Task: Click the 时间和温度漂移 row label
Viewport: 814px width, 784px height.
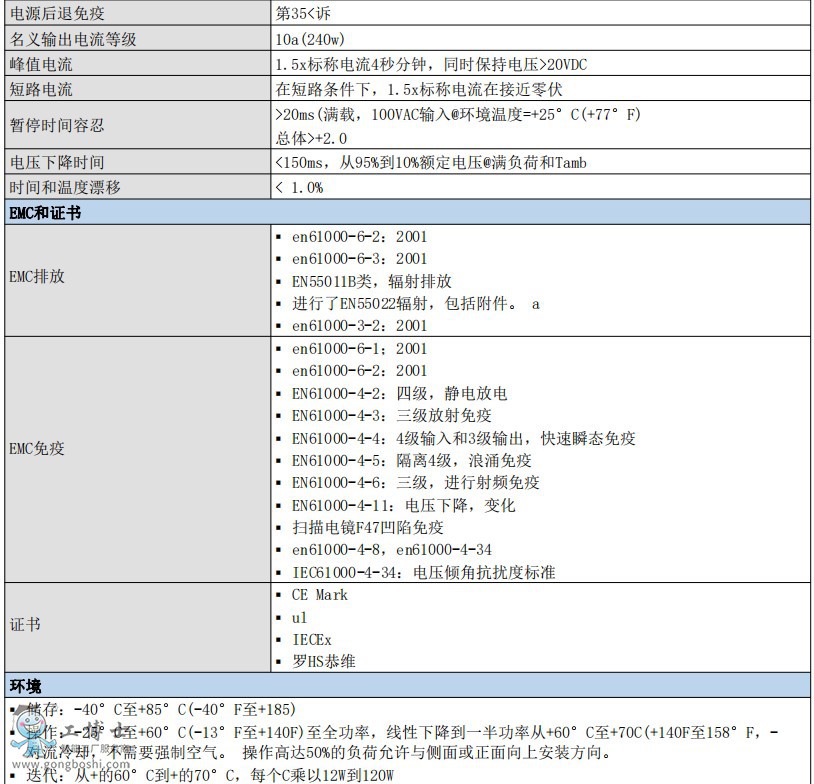Action: pyautogui.click(x=65, y=187)
